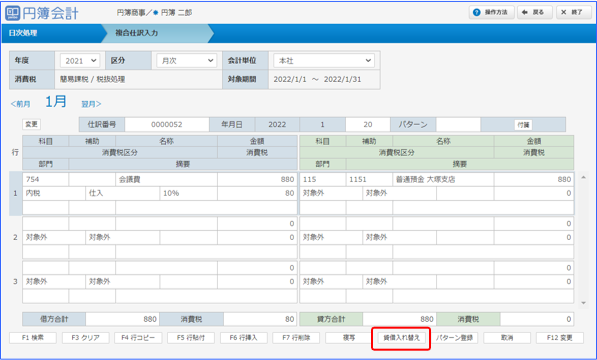Click the small 変更 button near 仕訳番号
This screenshot has width=597, height=360.
[31, 124]
